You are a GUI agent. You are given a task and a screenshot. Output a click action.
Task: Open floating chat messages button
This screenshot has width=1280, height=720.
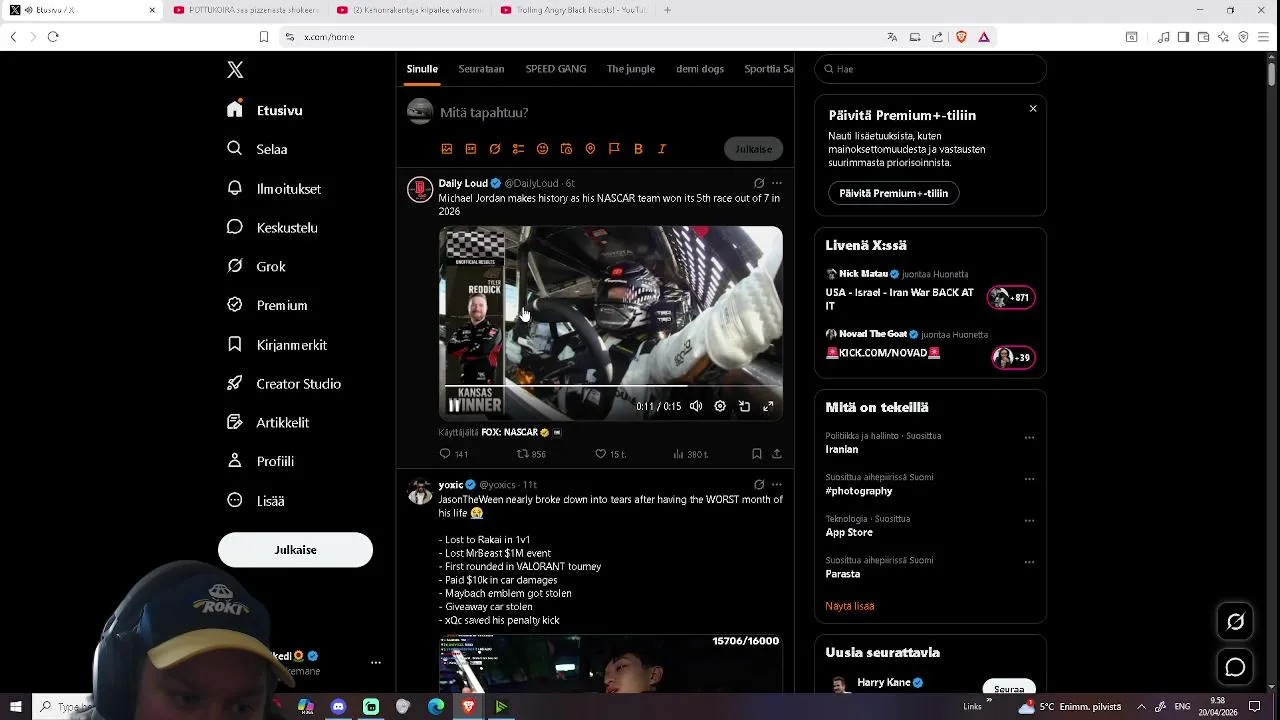[1236, 667]
